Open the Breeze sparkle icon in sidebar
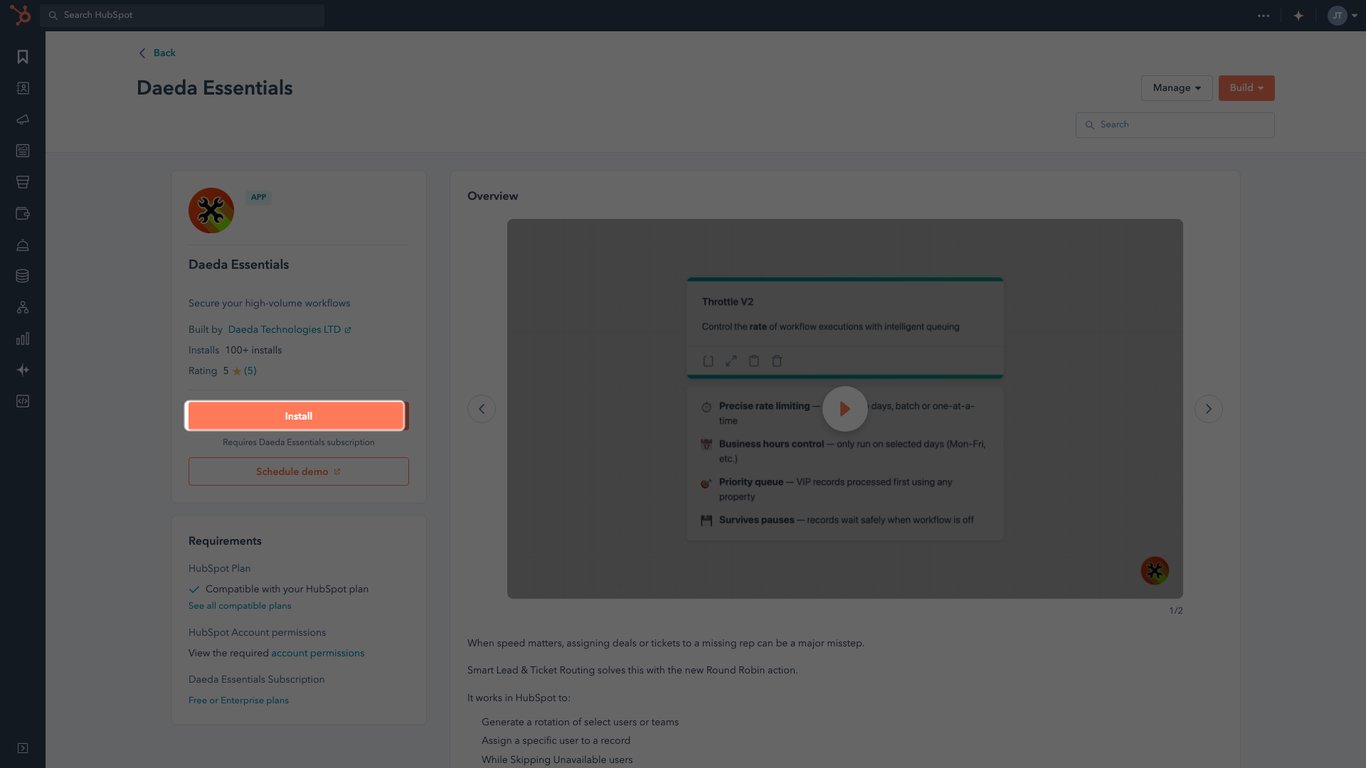The height and width of the screenshot is (768, 1366). coord(23,370)
